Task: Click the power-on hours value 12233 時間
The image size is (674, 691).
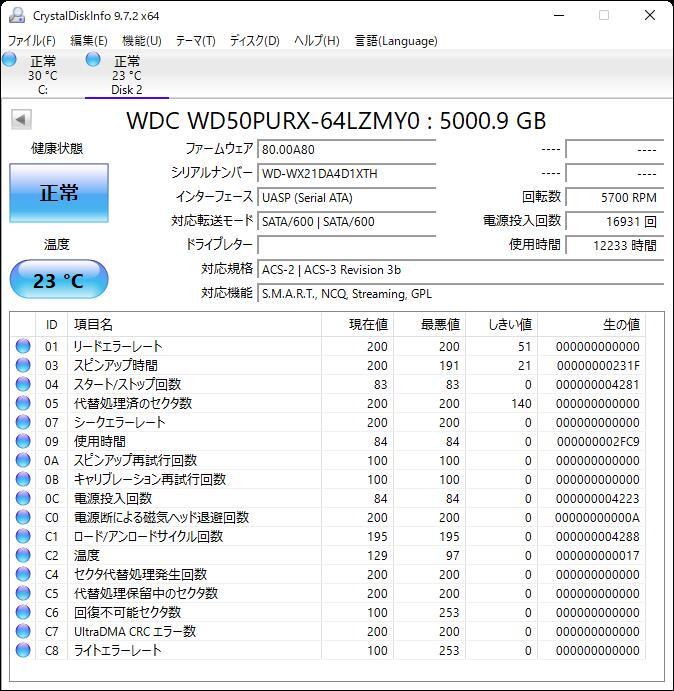Action: (614, 245)
